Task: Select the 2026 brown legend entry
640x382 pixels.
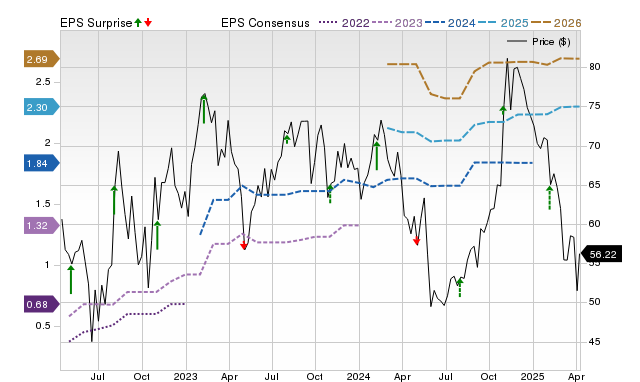Action: [x=556, y=23]
